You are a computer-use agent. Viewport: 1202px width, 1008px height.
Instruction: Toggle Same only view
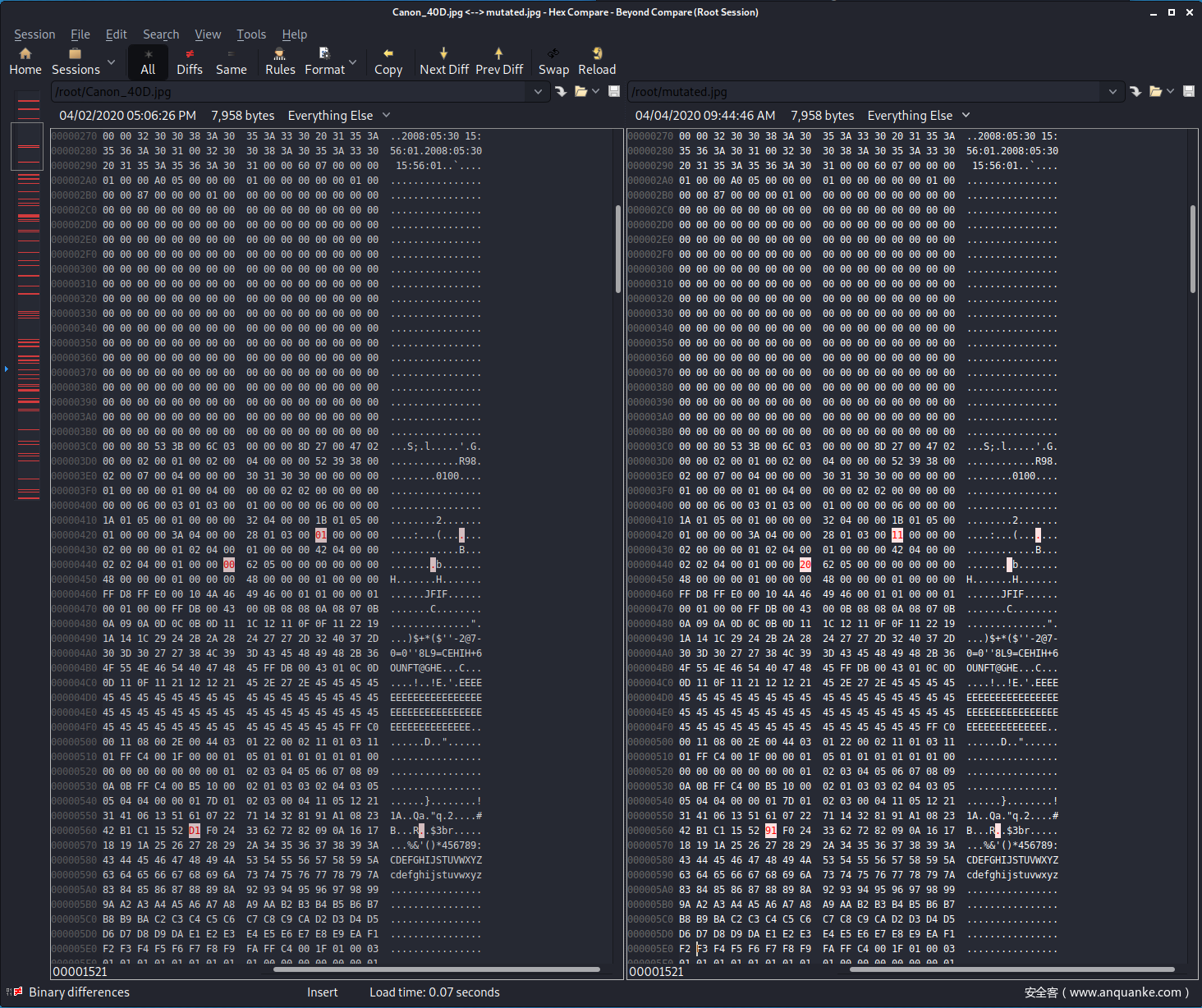pyautogui.click(x=232, y=62)
